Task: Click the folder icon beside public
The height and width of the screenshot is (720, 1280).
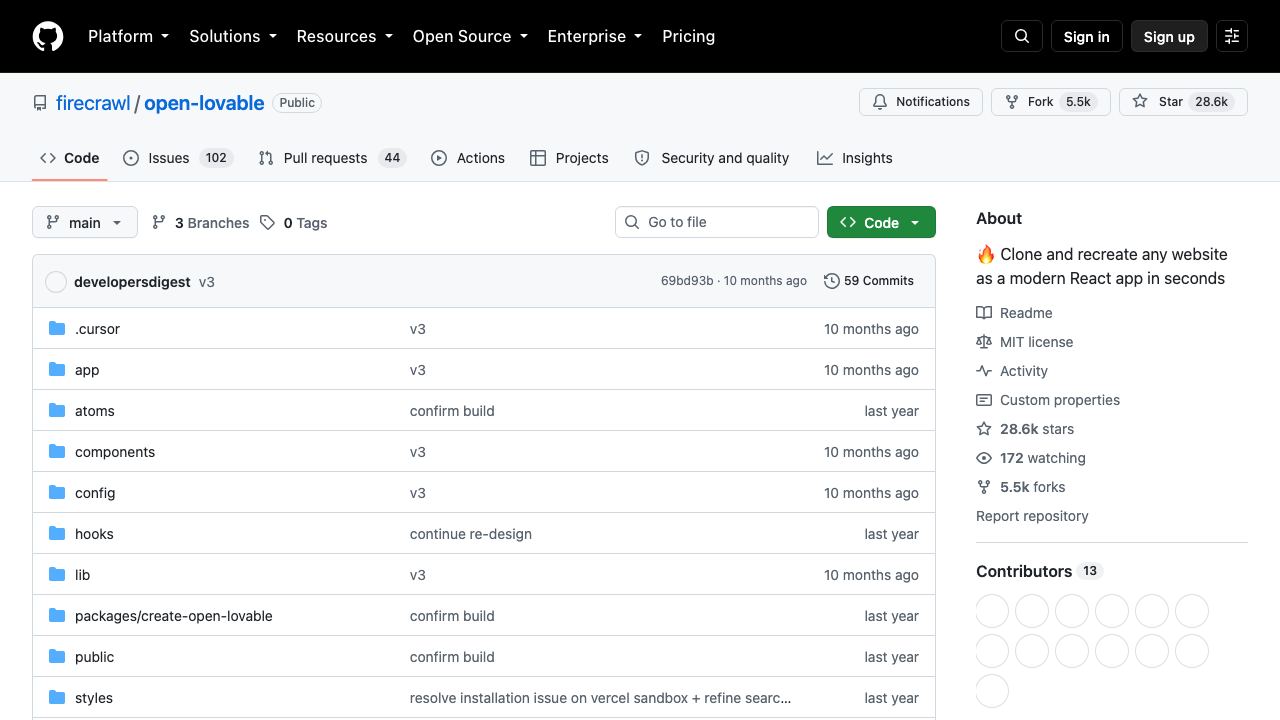Action: point(57,657)
